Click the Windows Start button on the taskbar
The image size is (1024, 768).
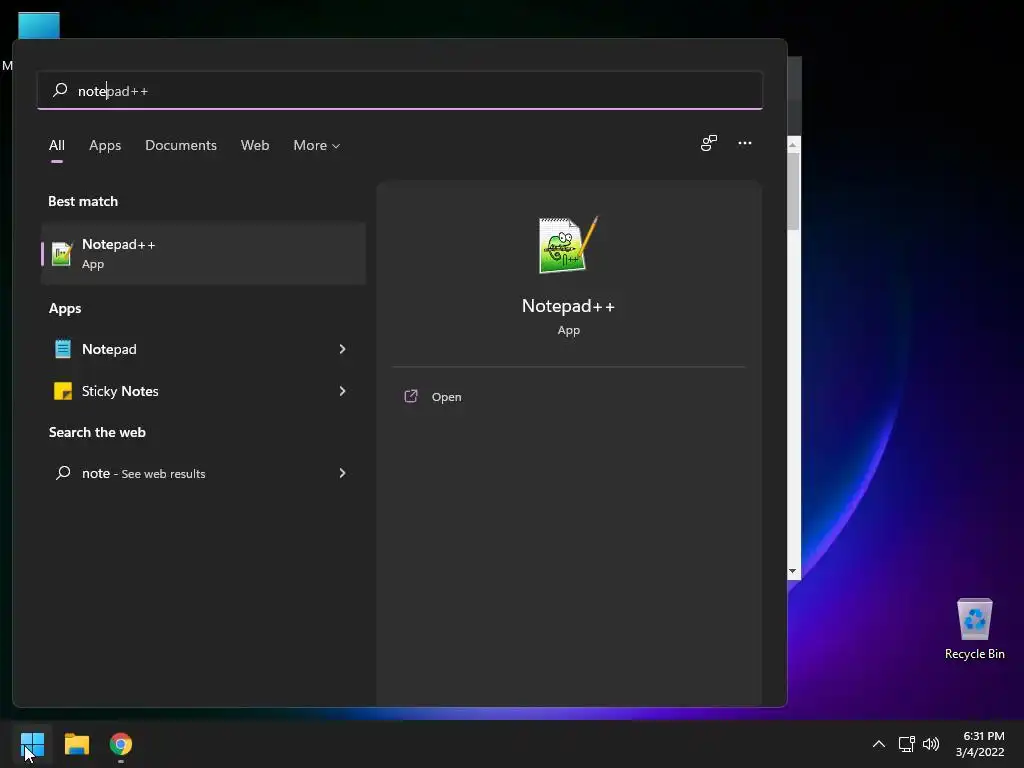(x=33, y=744)
